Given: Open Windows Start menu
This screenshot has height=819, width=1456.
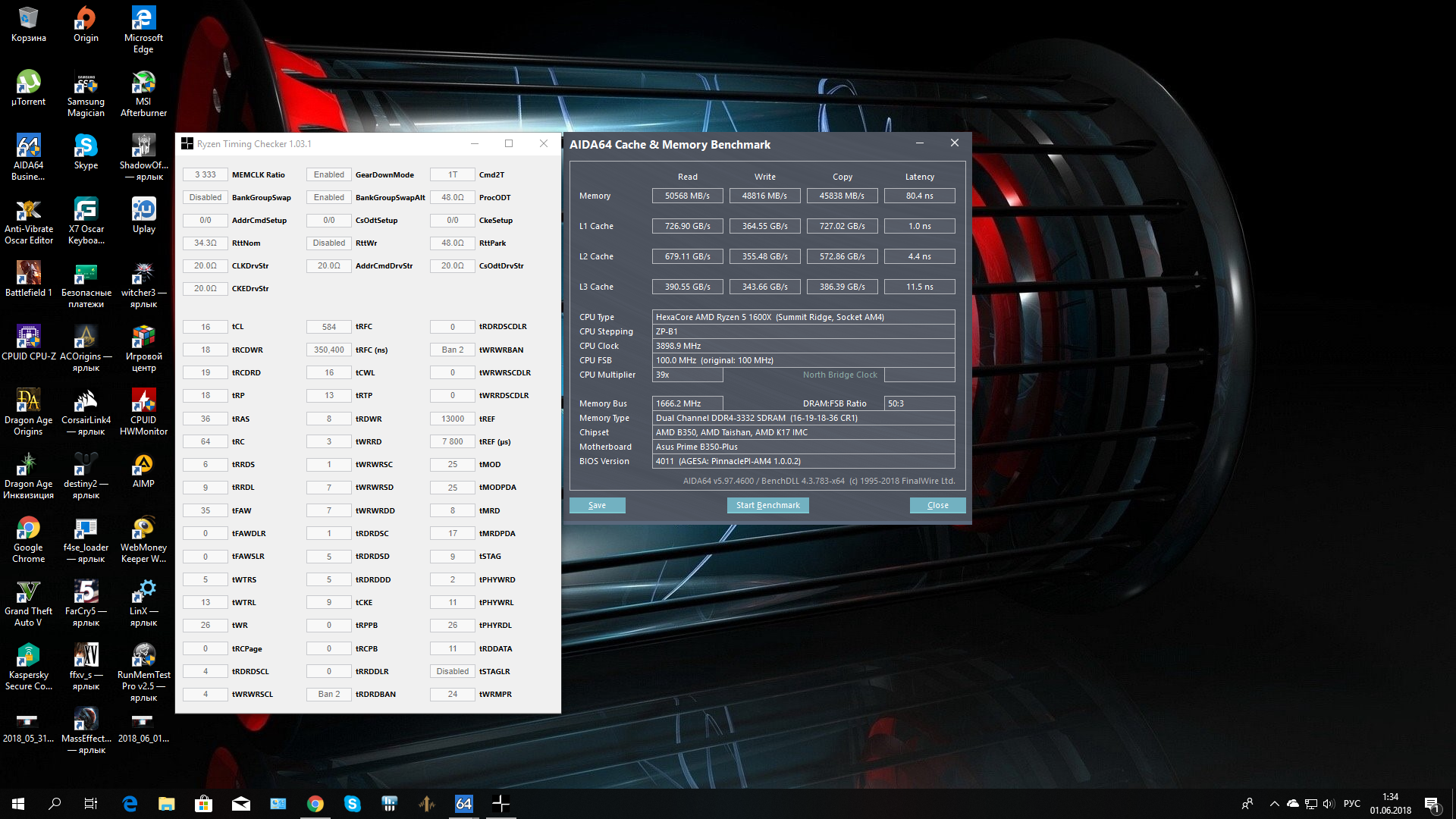Looking at the screenshot, I should click(18, 804).
